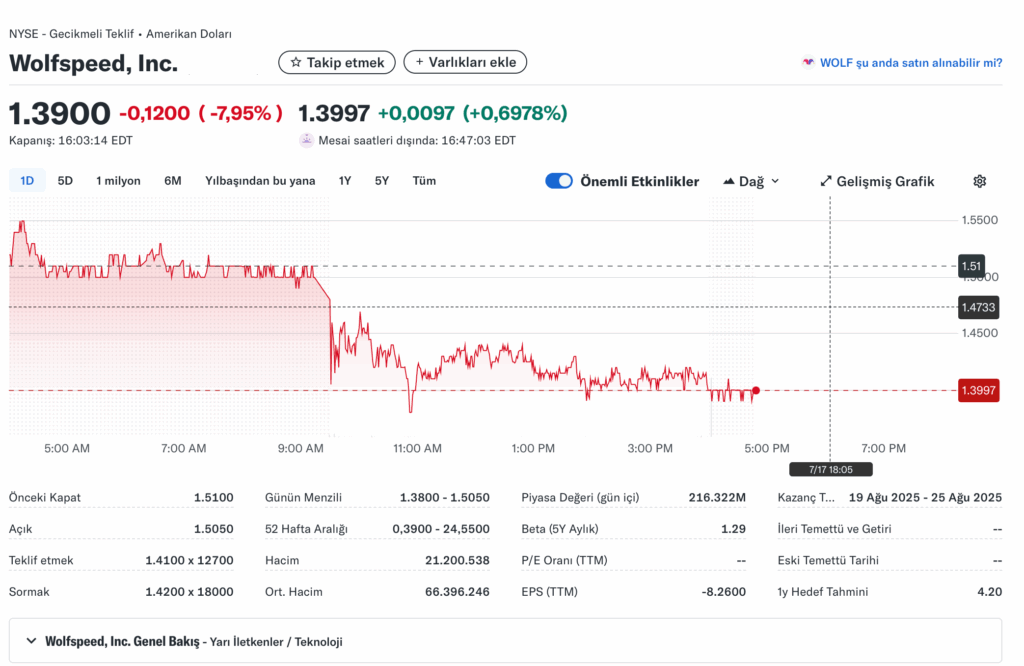1024x666 pixels.
Task: Click the Açık value 1.5050
Action: click(x=214, y=529)
